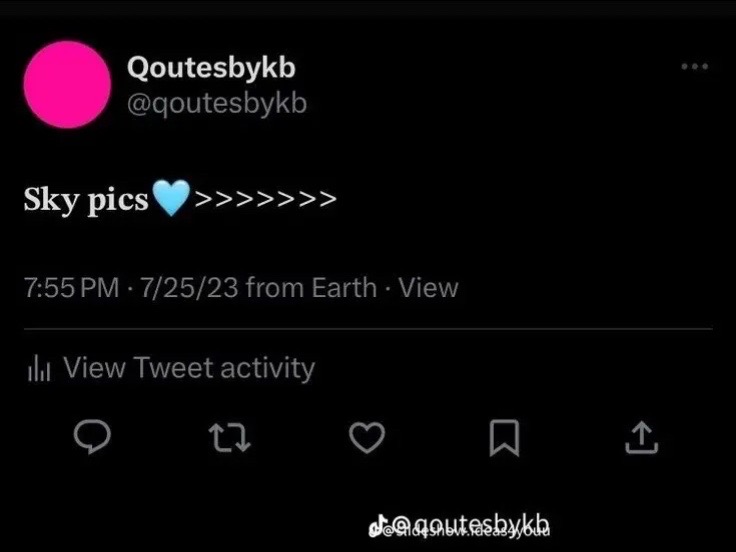Like the tweet with heart icon
The image size is (736, 552).
pyautogui.click(x=367, y=437)
